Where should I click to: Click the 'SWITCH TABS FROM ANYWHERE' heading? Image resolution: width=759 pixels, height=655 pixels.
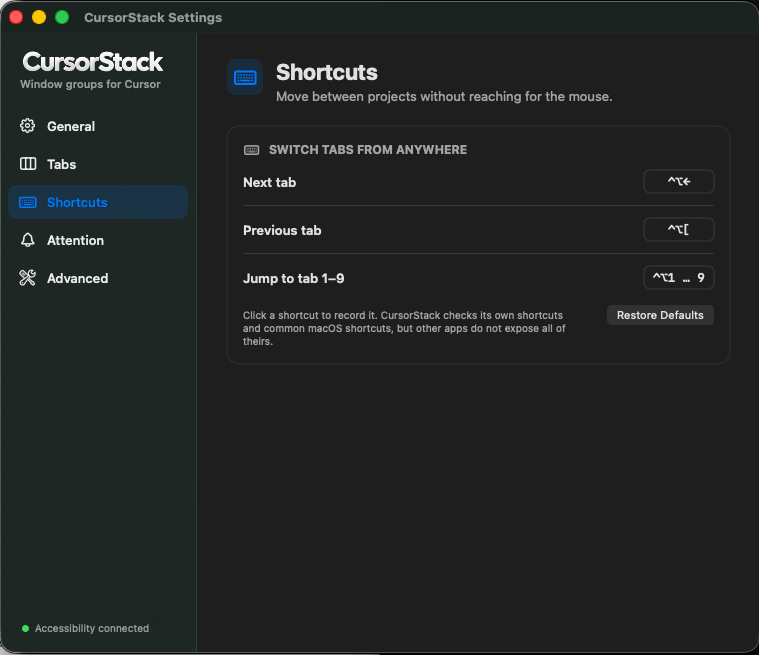[x=368, y=150]
